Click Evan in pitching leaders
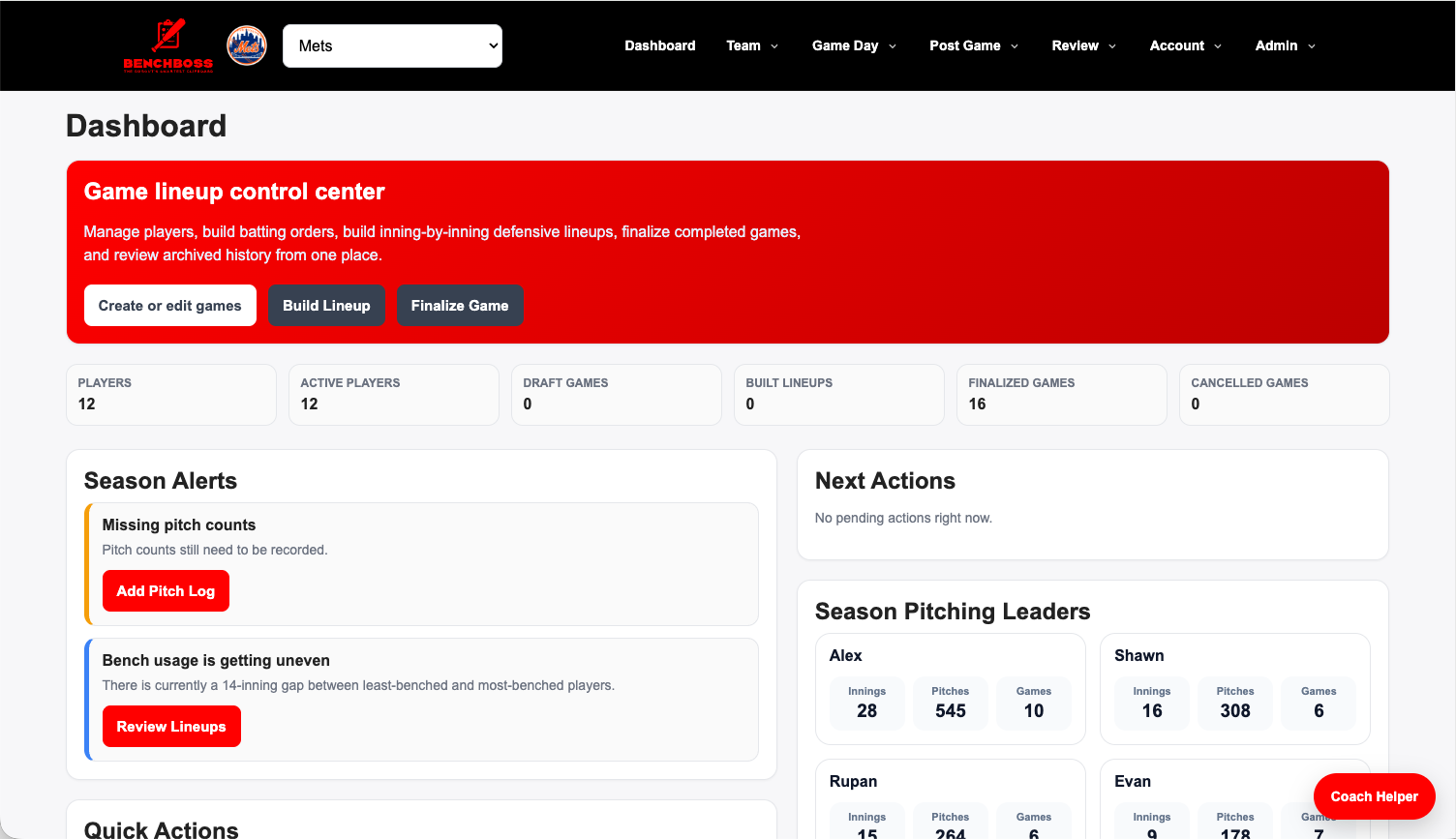Viewport: 1456px width, 839px height. coord(1132,781)
